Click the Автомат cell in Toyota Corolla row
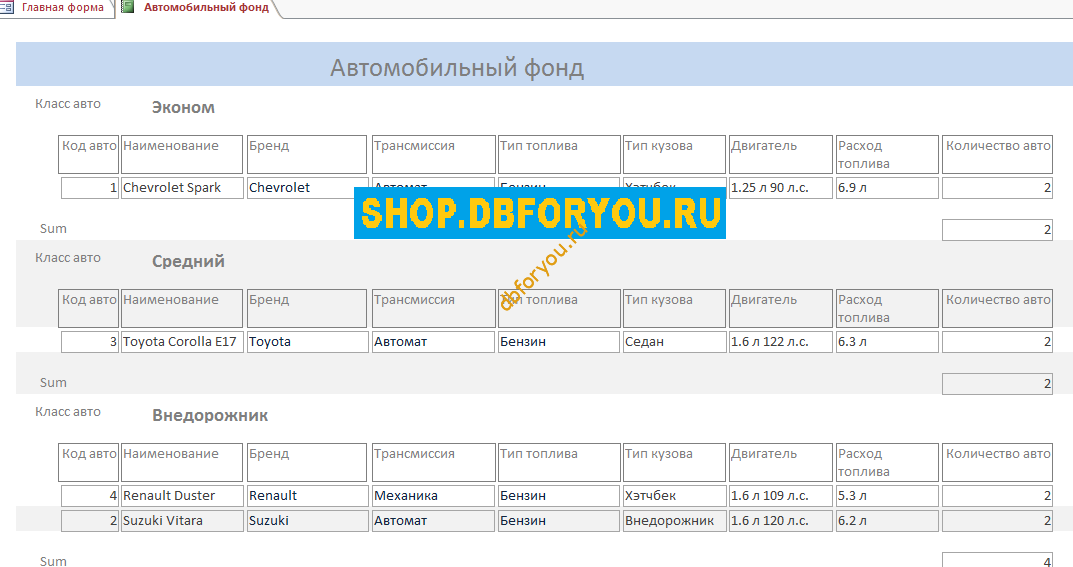This screenshot has height=567, width=1073. [x=433, y=342]
